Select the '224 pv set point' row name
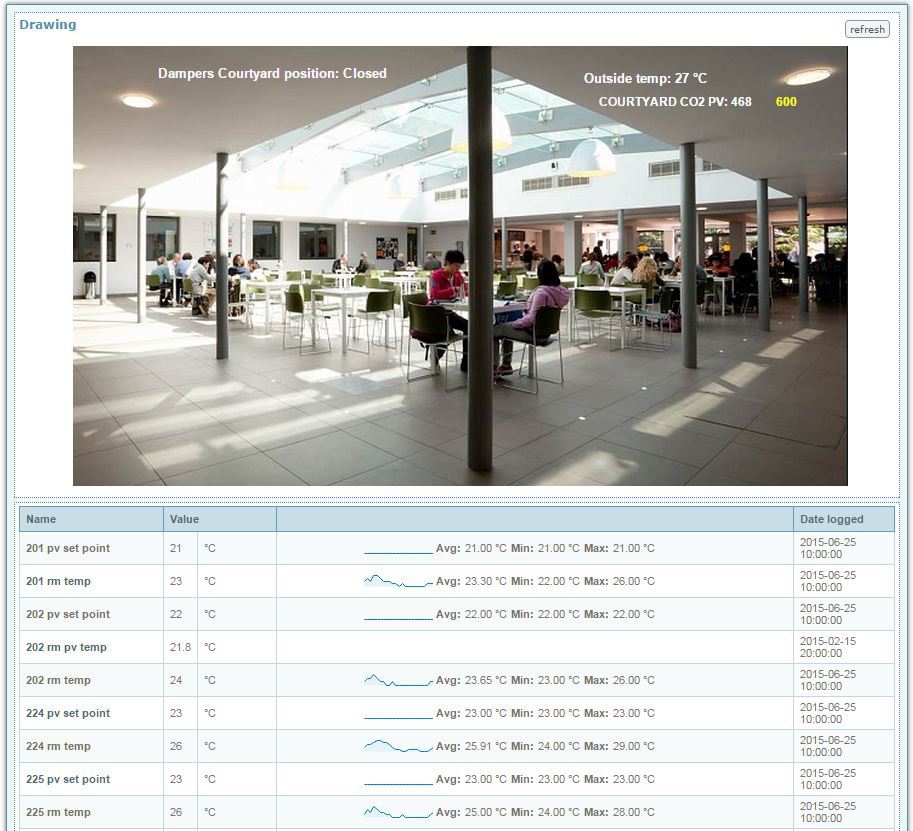This screenshot has width=913, height=831. (x=68, y=713)
